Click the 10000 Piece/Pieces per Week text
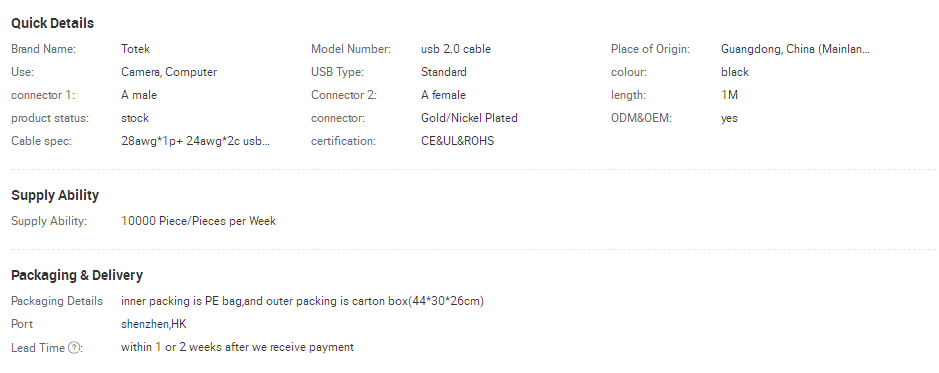This screenshot has width=939, height=373. tap(198, 221)
